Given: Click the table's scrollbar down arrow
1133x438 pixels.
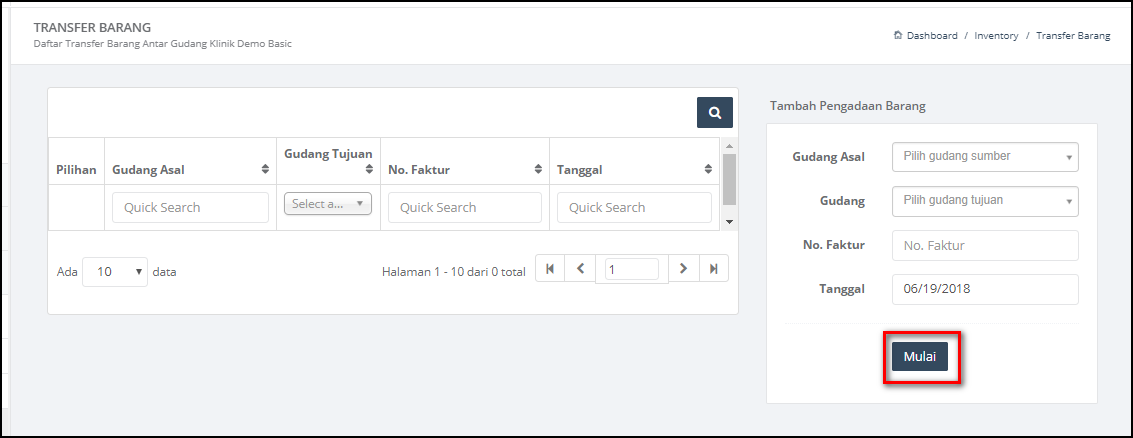Looking at the screenshot, I should point(729,222).
